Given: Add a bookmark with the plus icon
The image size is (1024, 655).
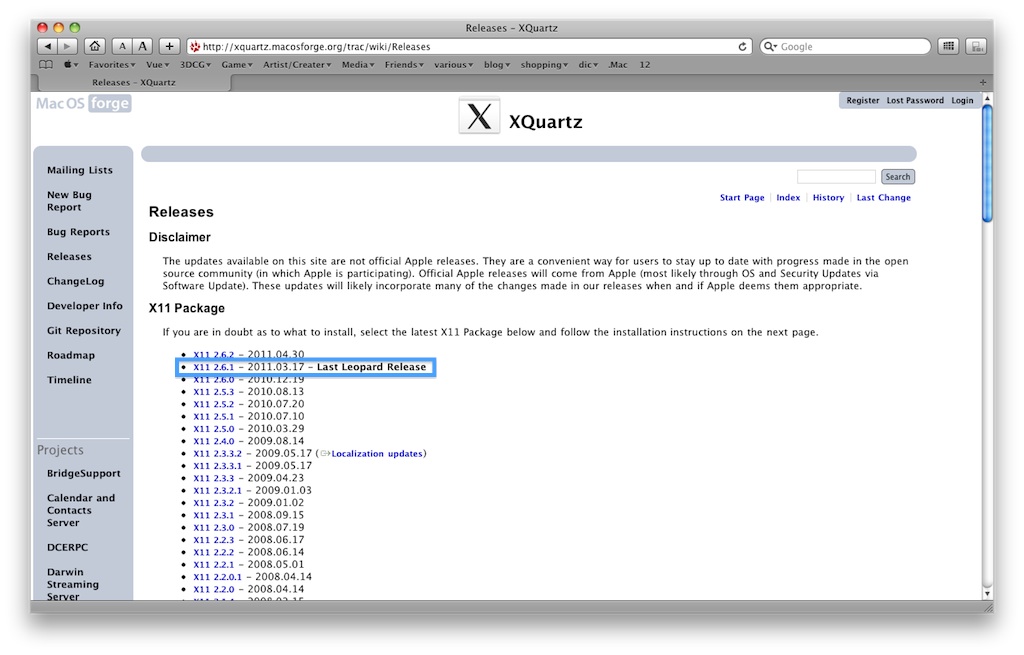Looking at the screenshot, I should pyautogui.click(x=169, y=45).
